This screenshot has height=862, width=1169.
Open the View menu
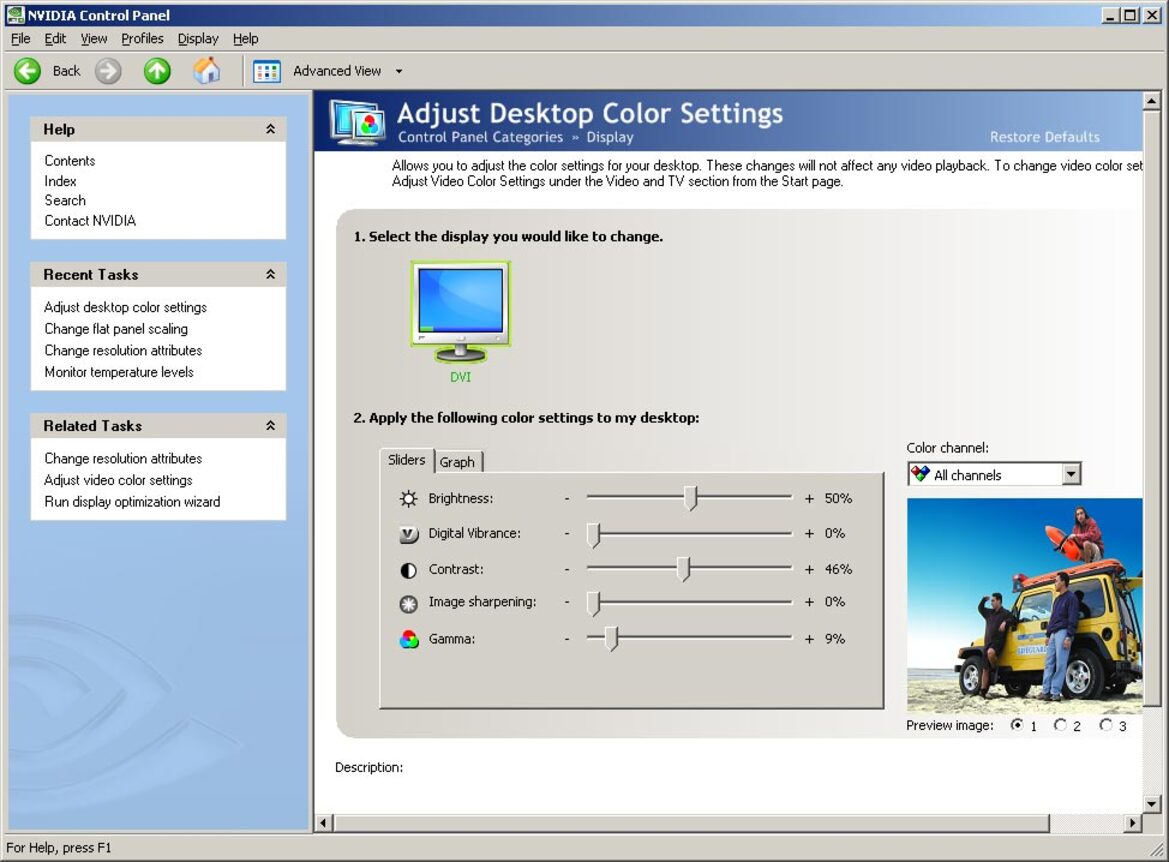coord(94,39)
